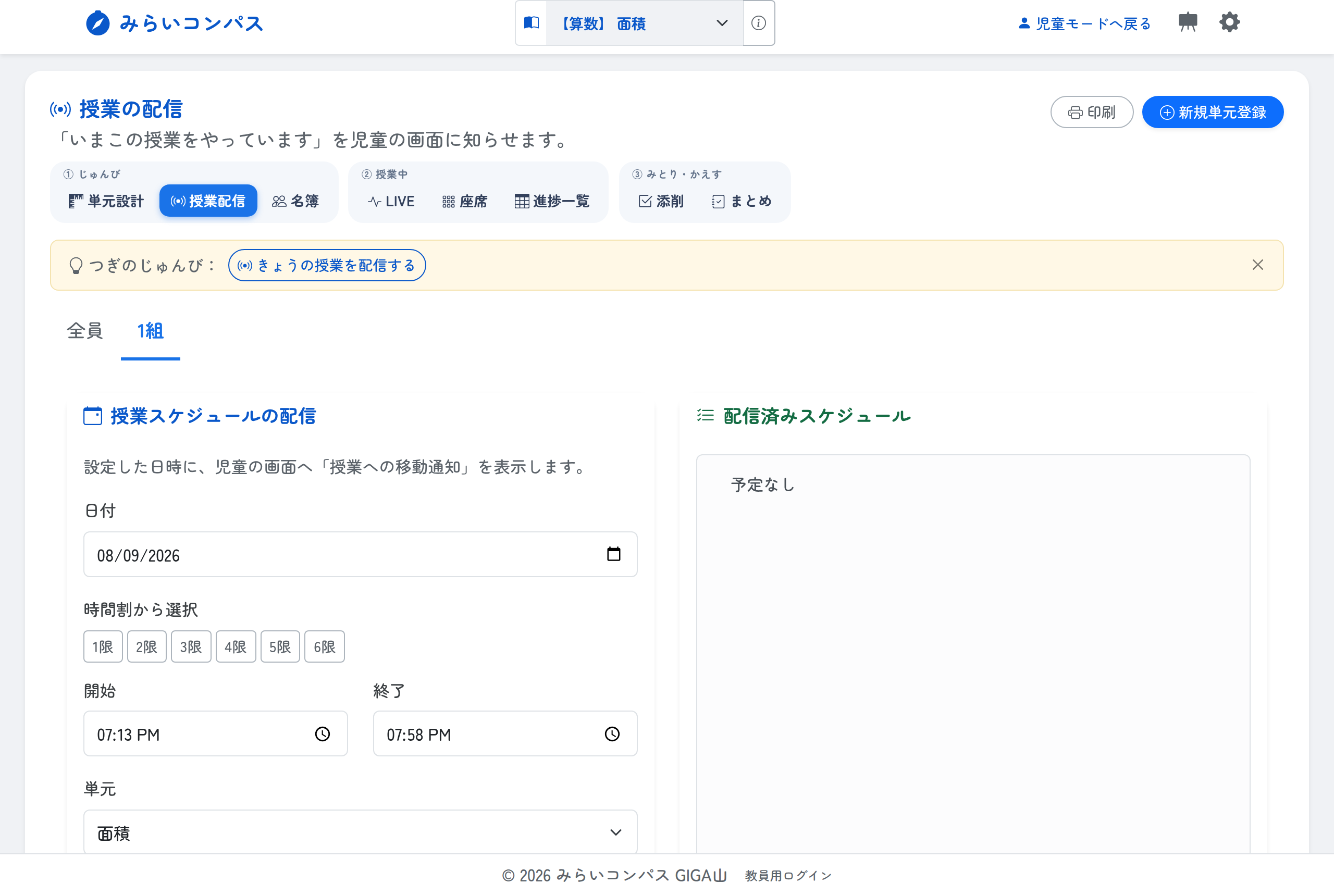Choose the 5限 period button
Screen dimensions: 1334x896
280,647
